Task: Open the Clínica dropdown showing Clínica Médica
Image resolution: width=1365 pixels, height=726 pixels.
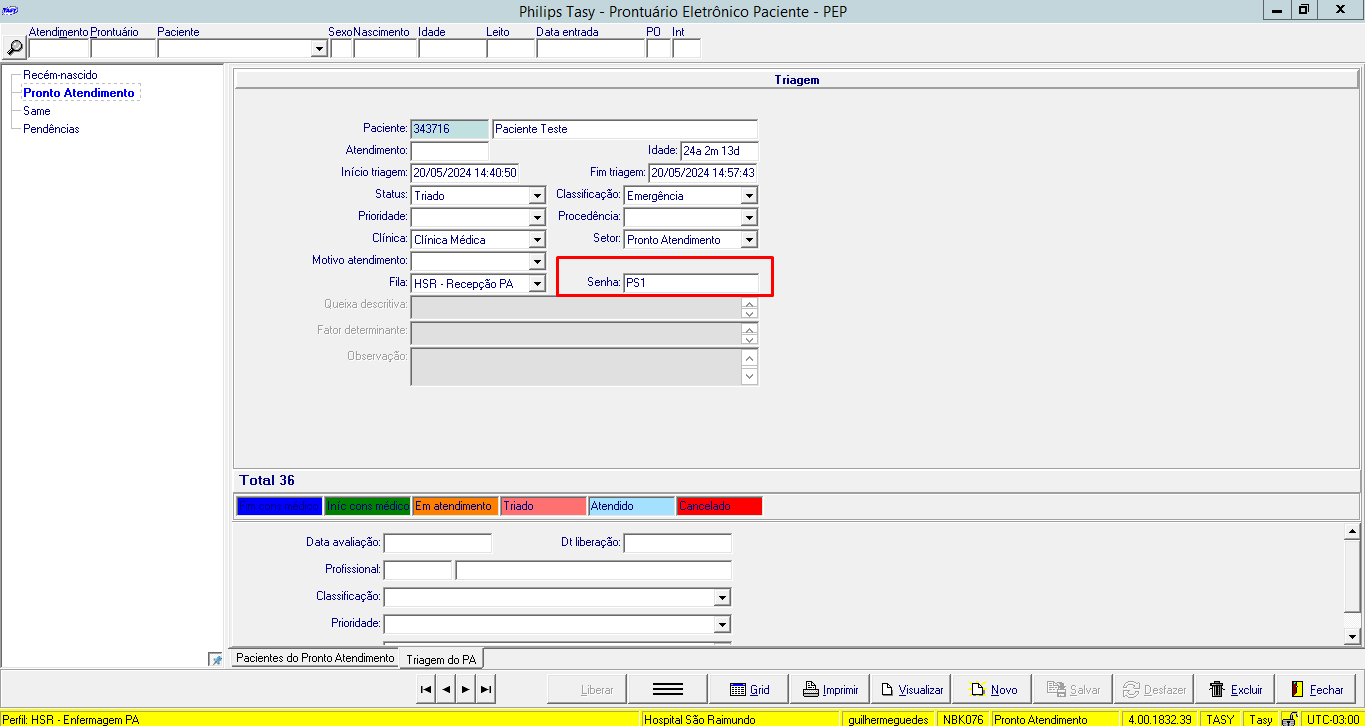Action: 537,240
